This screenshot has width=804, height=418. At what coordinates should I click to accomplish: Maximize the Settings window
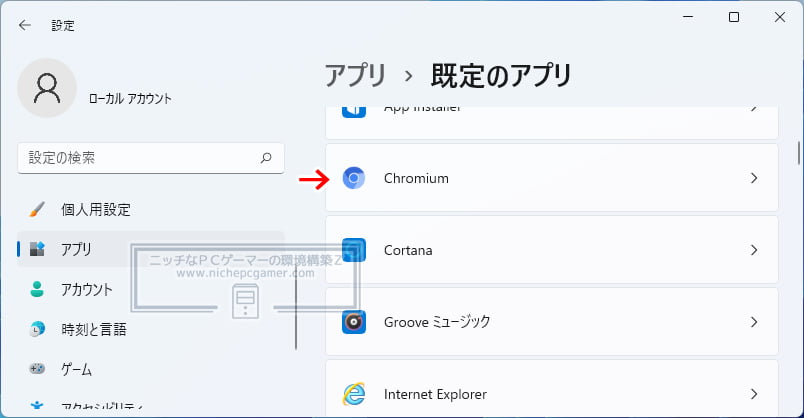(x=734, y=17)
